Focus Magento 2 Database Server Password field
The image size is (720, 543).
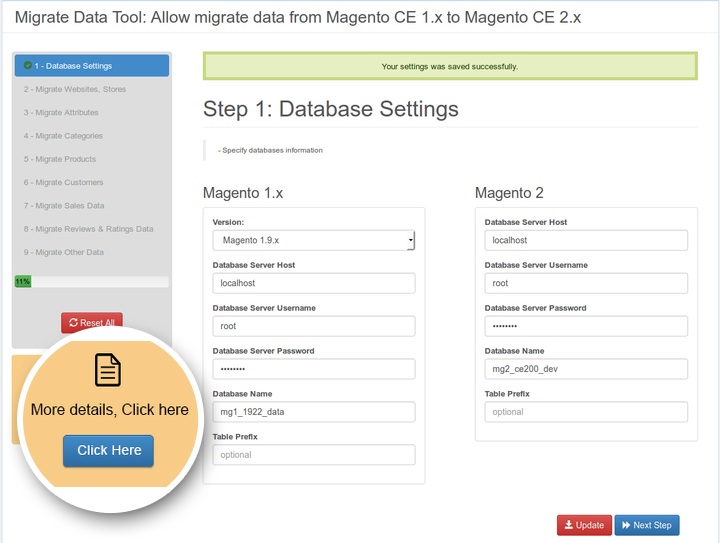click(586, 326)
